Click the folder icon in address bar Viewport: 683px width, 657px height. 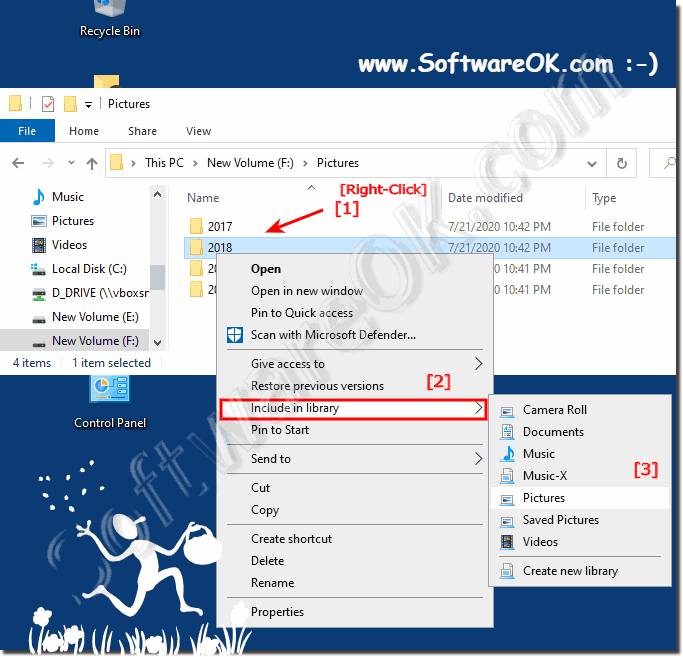pos(116,163)
